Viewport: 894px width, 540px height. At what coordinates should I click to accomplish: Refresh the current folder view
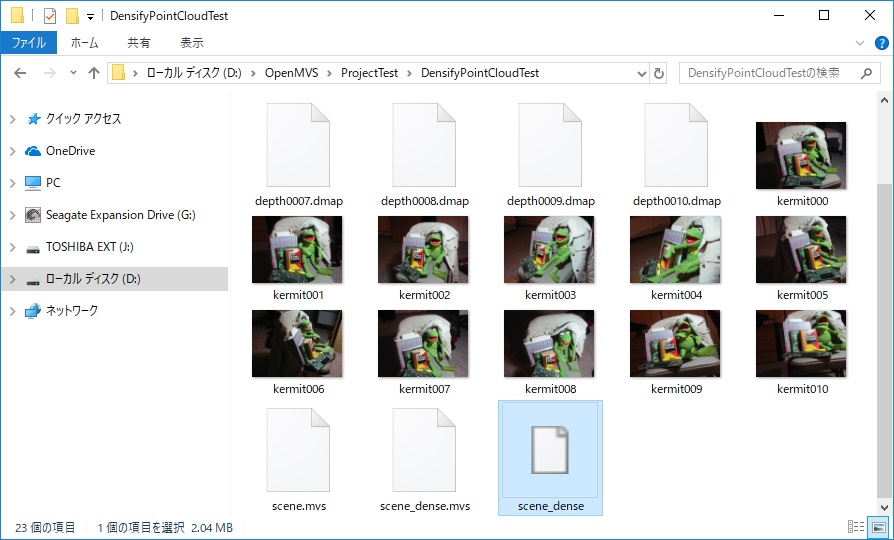point(659,73)
